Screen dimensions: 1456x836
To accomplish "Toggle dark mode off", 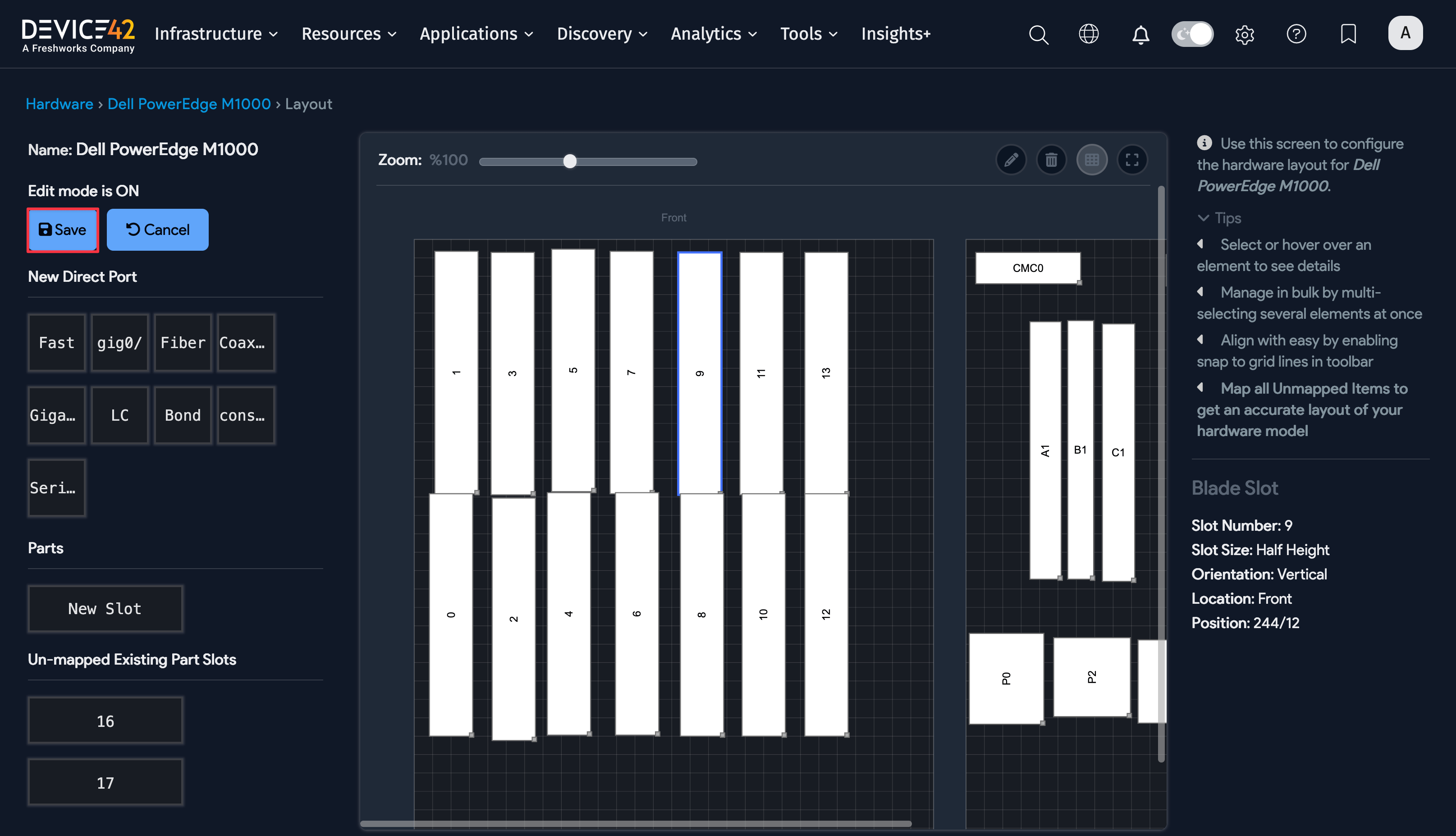I will tap(1192, 34).
